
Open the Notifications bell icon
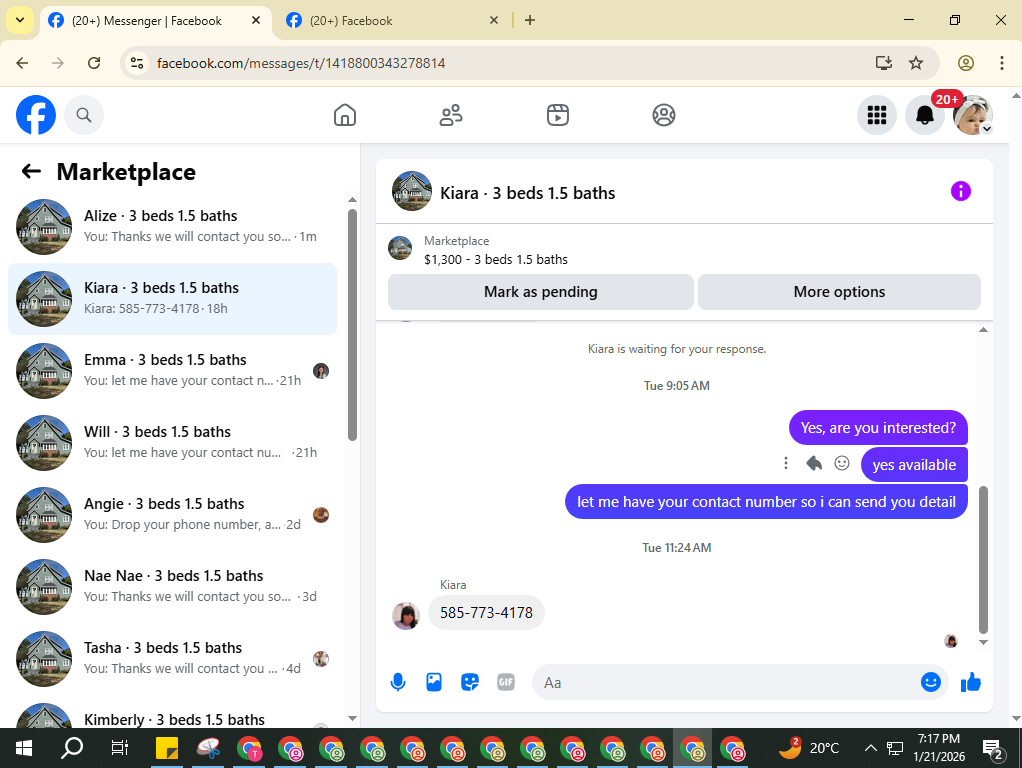tap(924, 115)
